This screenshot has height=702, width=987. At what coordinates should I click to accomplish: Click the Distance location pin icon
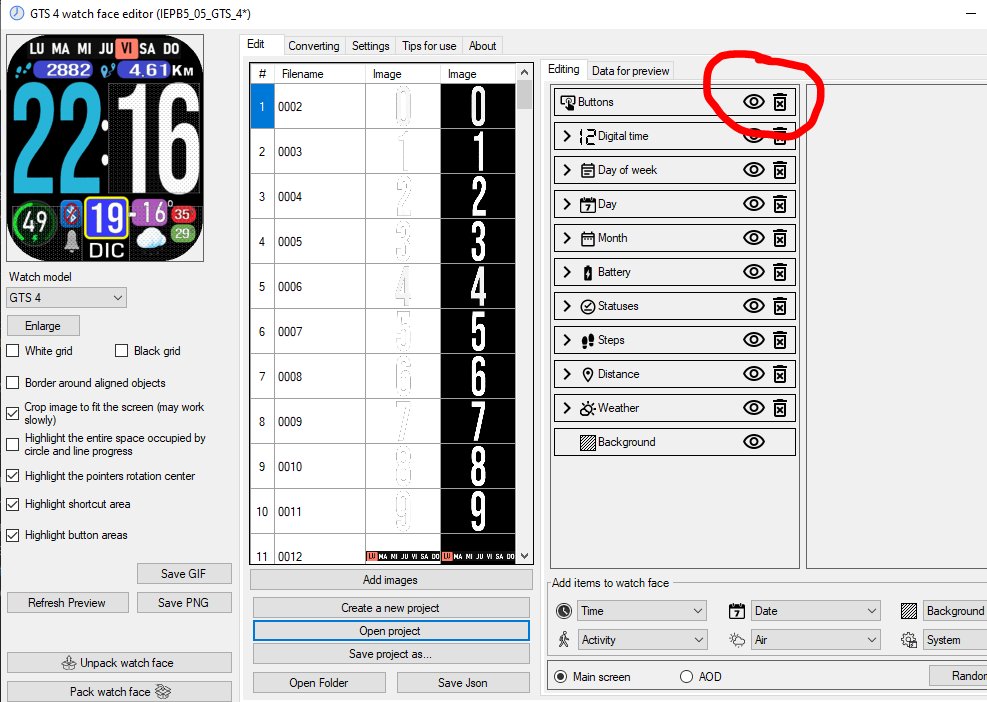click(587, 375)
